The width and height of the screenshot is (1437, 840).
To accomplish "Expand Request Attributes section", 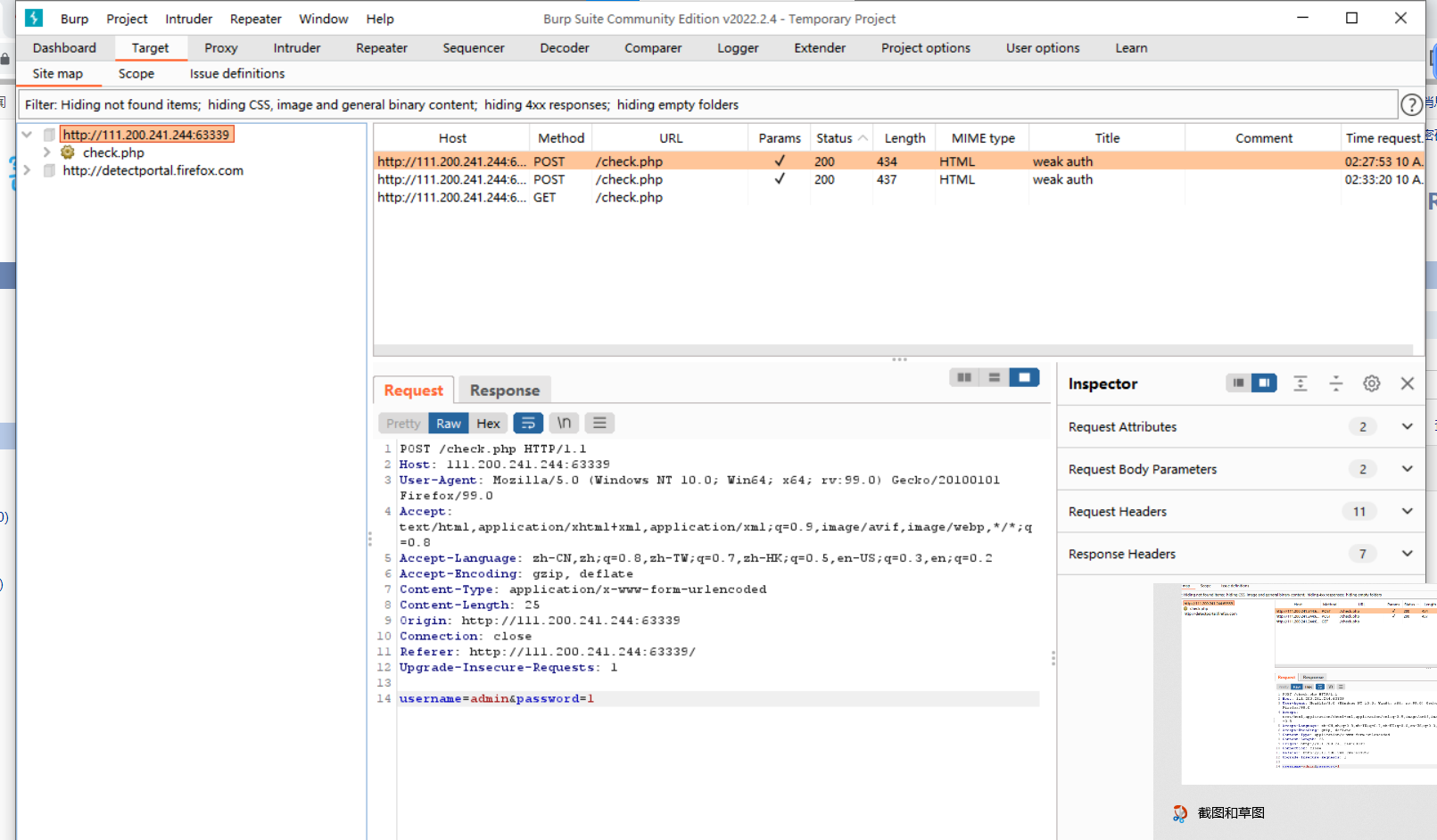I will 1408,426.
